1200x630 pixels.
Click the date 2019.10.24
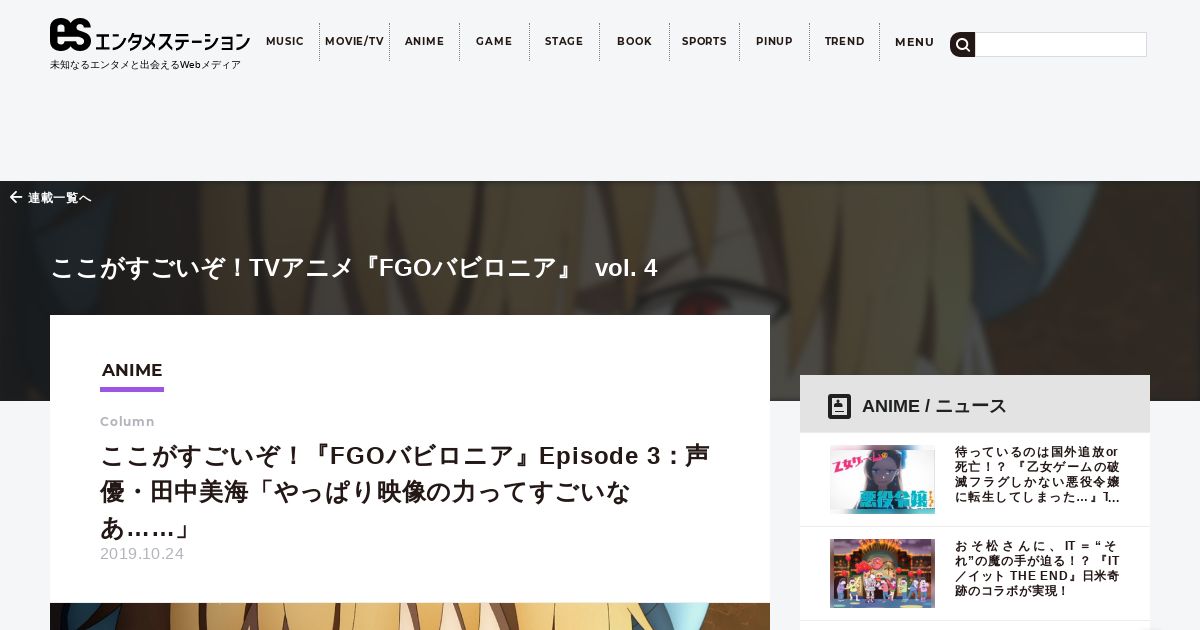(x=142, y=554)
